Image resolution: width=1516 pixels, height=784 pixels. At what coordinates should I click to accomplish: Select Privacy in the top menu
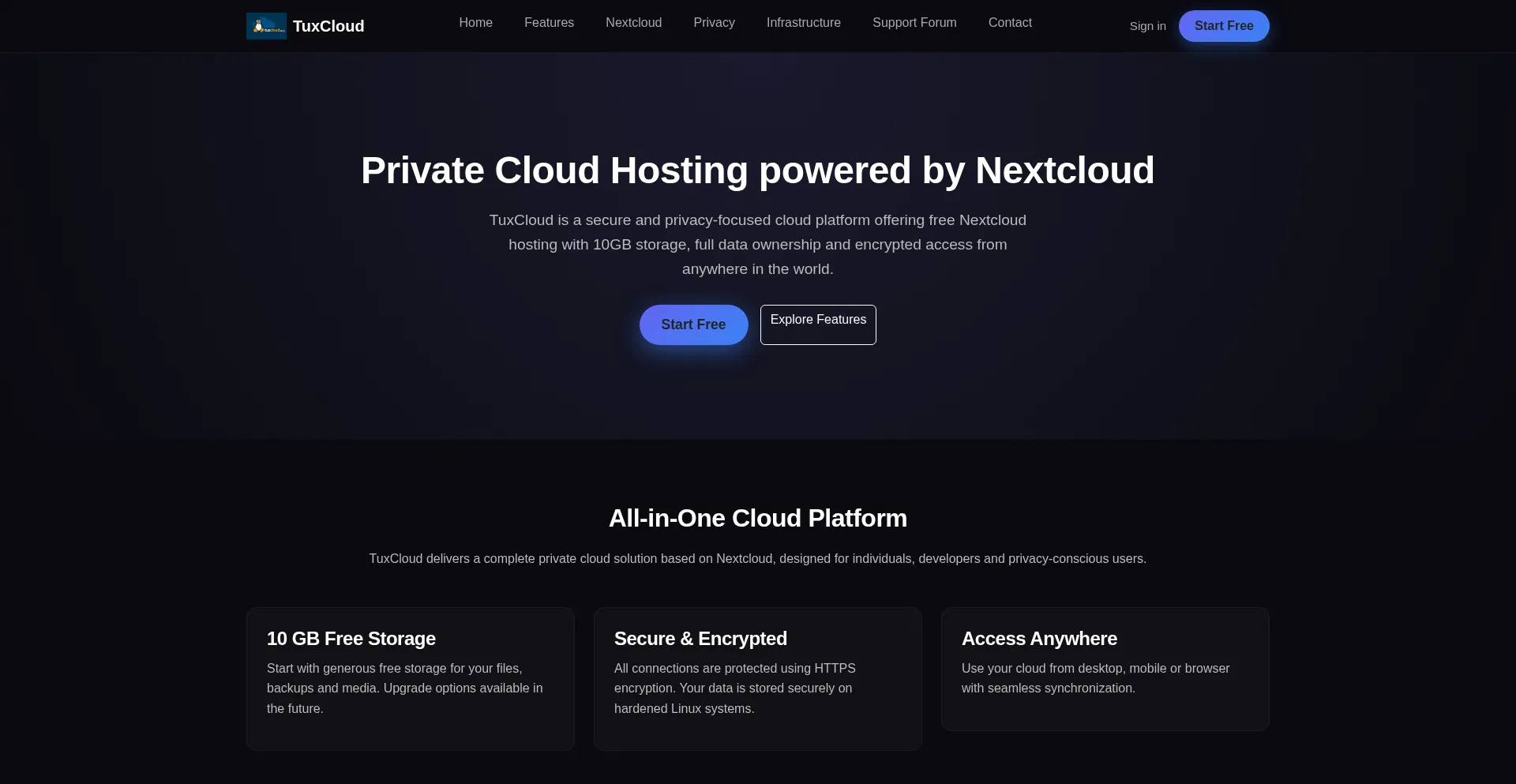click(x=714, y=23)
